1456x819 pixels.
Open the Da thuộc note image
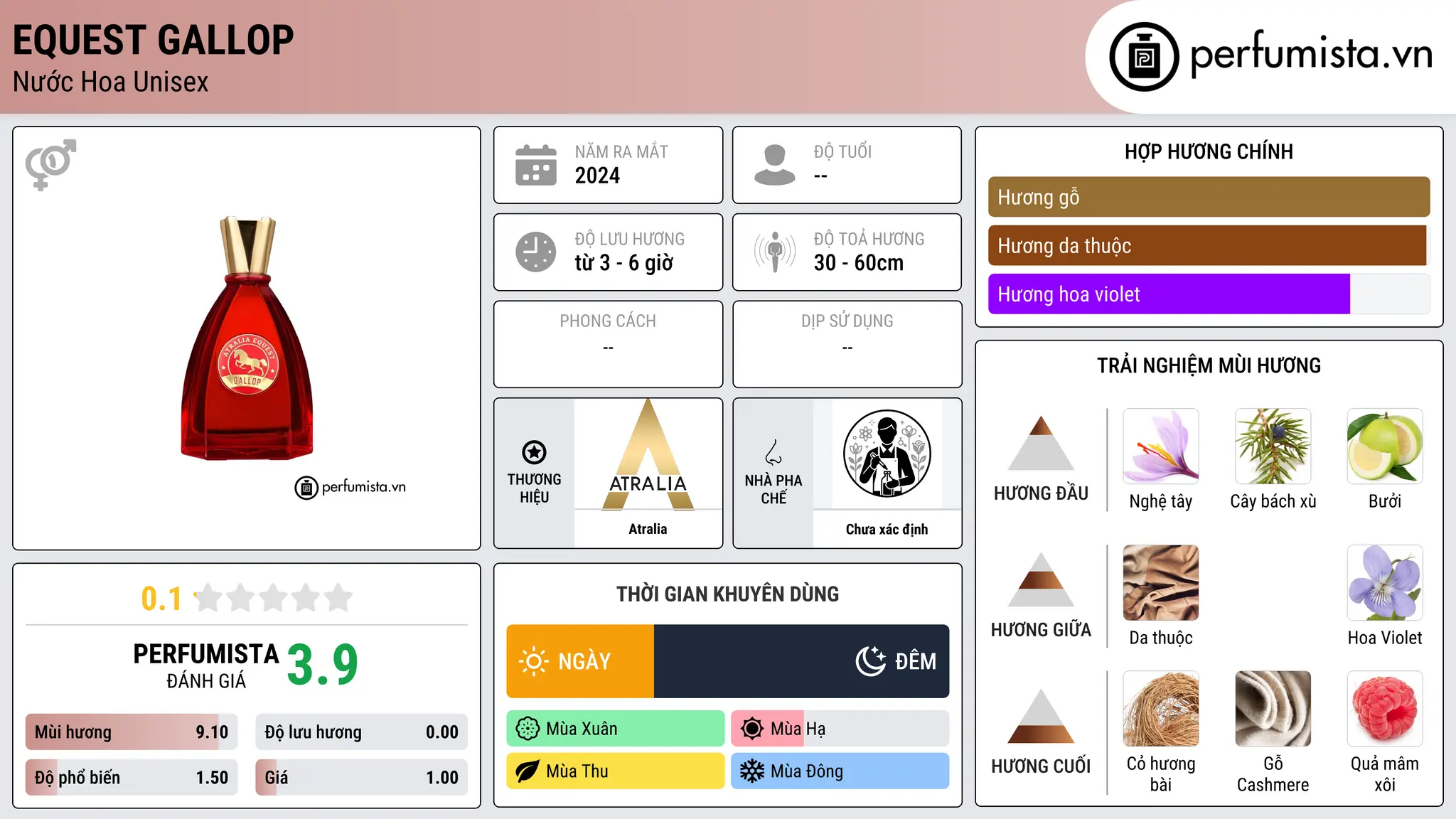(1161, 583)
